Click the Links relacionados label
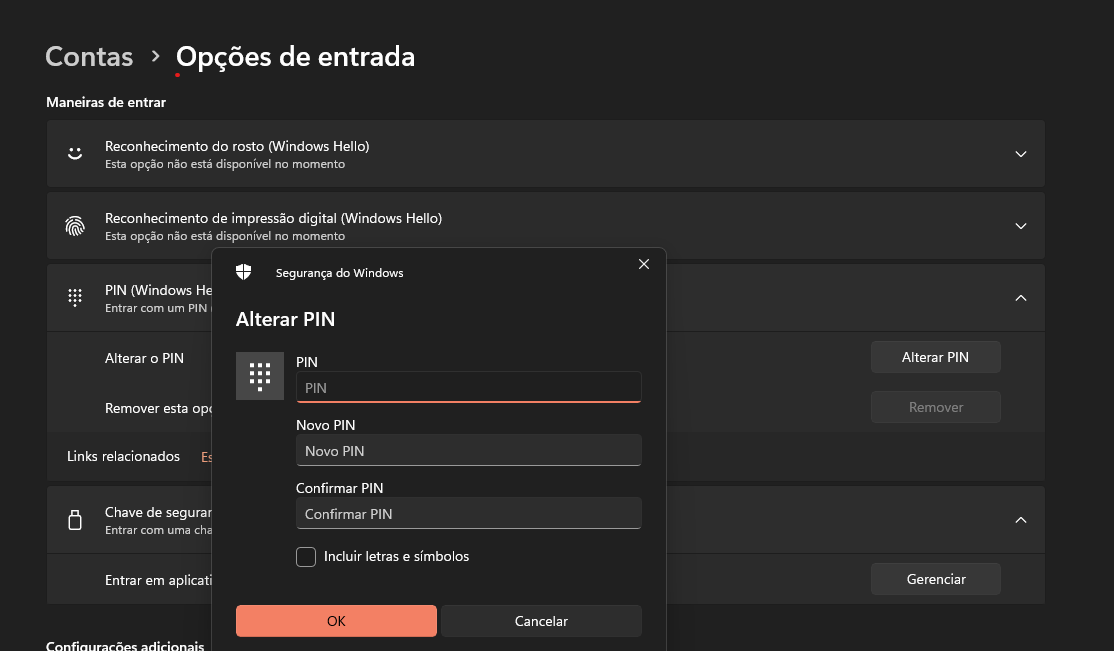Viewport: 1114px width, 651px height. click(x=124, y=456)
